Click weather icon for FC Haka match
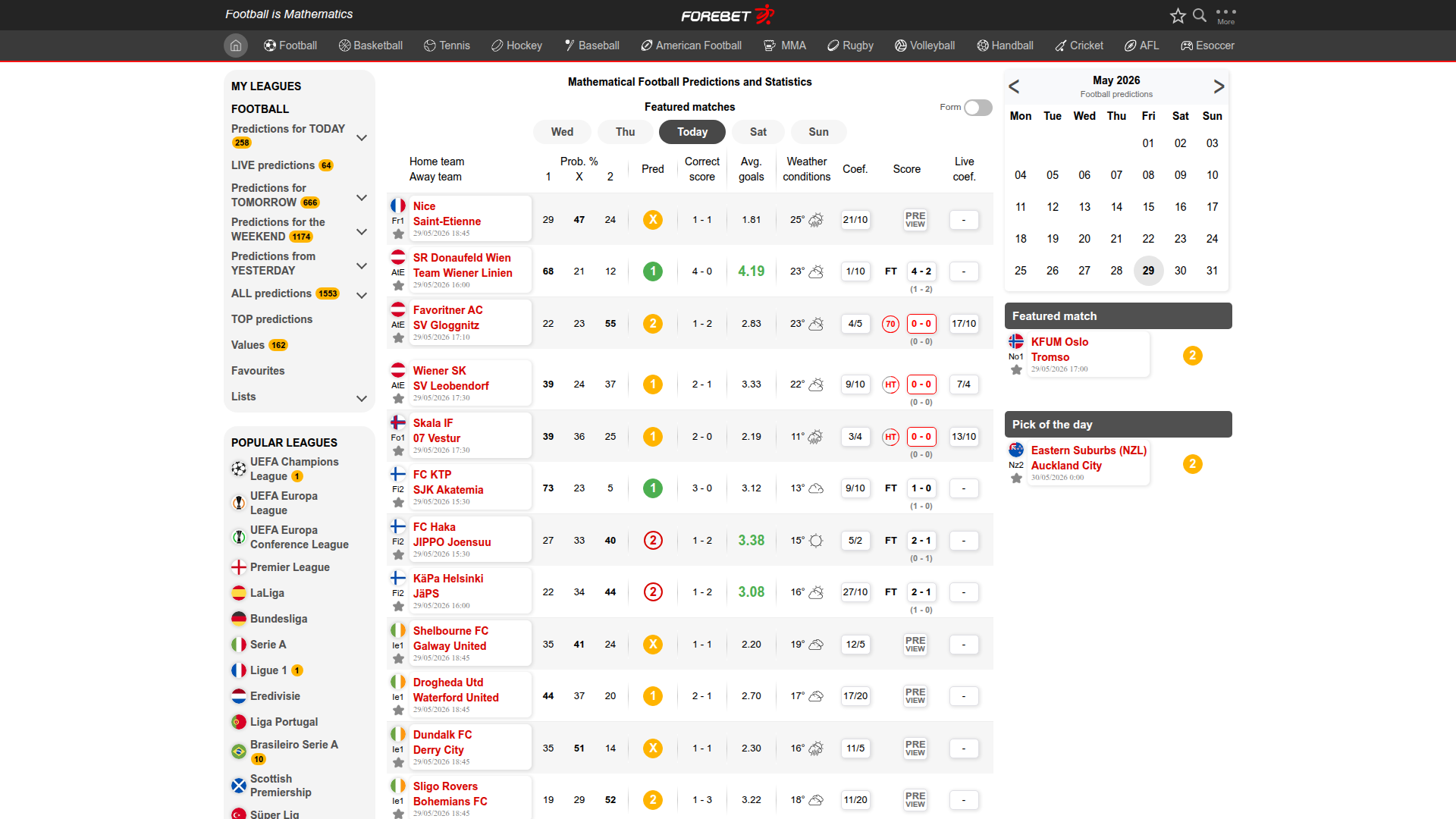This screenshot has height=819, width=1456. click(x=816, y=541)
